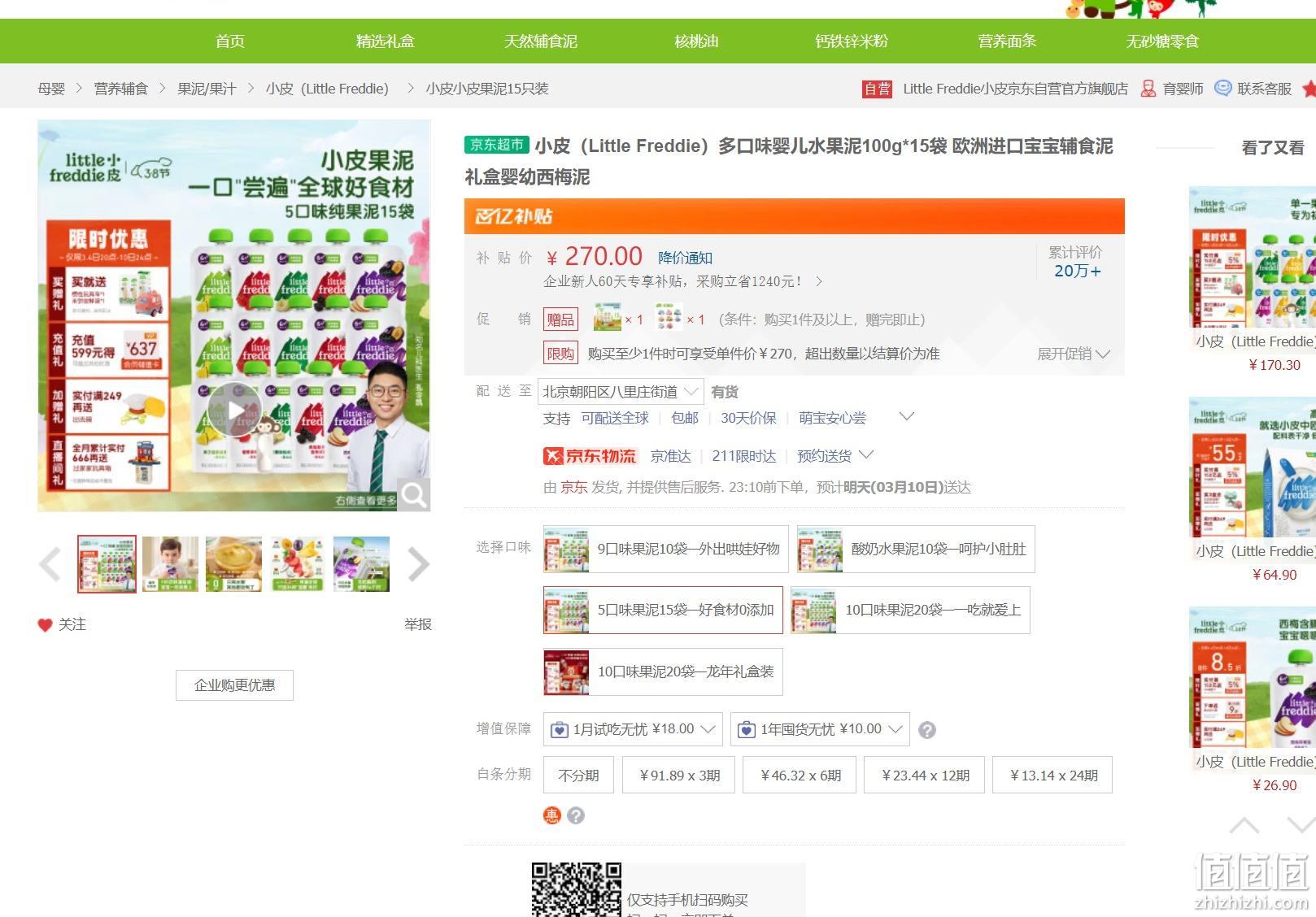The width and height of the screenshot is (1316, 917).
Task: Open the 无砂糖零食 nav tab
Action: tap(1162, 41)
